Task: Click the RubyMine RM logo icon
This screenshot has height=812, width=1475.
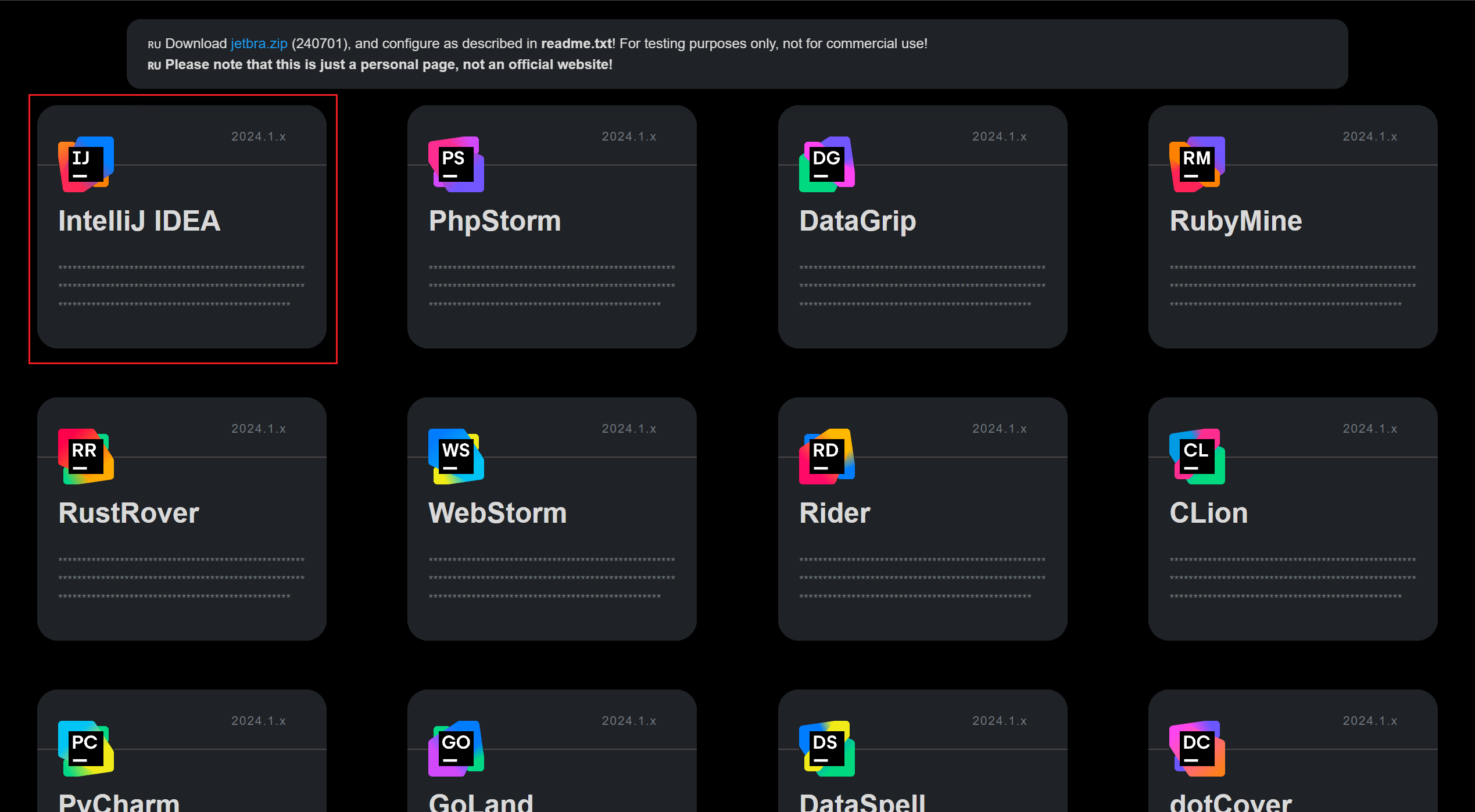Action: (1197, 164)
